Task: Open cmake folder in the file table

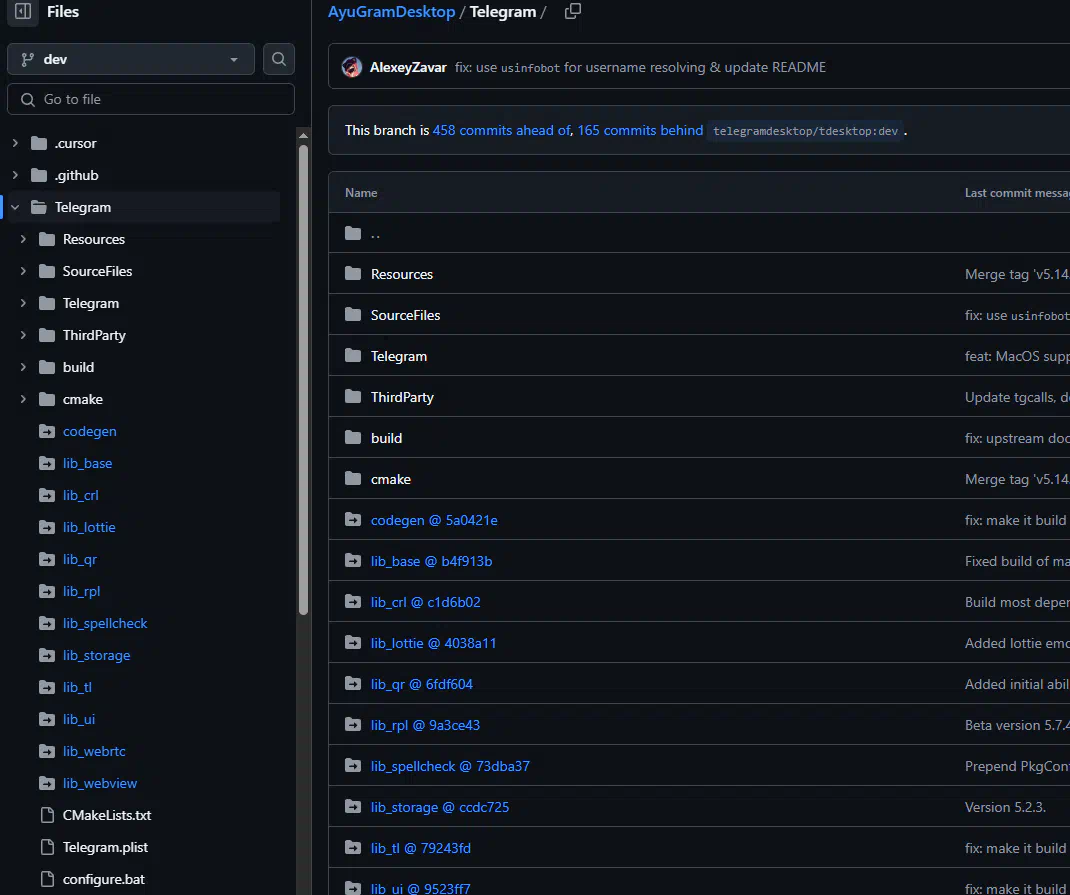Action: pyautogui.click(x=390, y=479)
